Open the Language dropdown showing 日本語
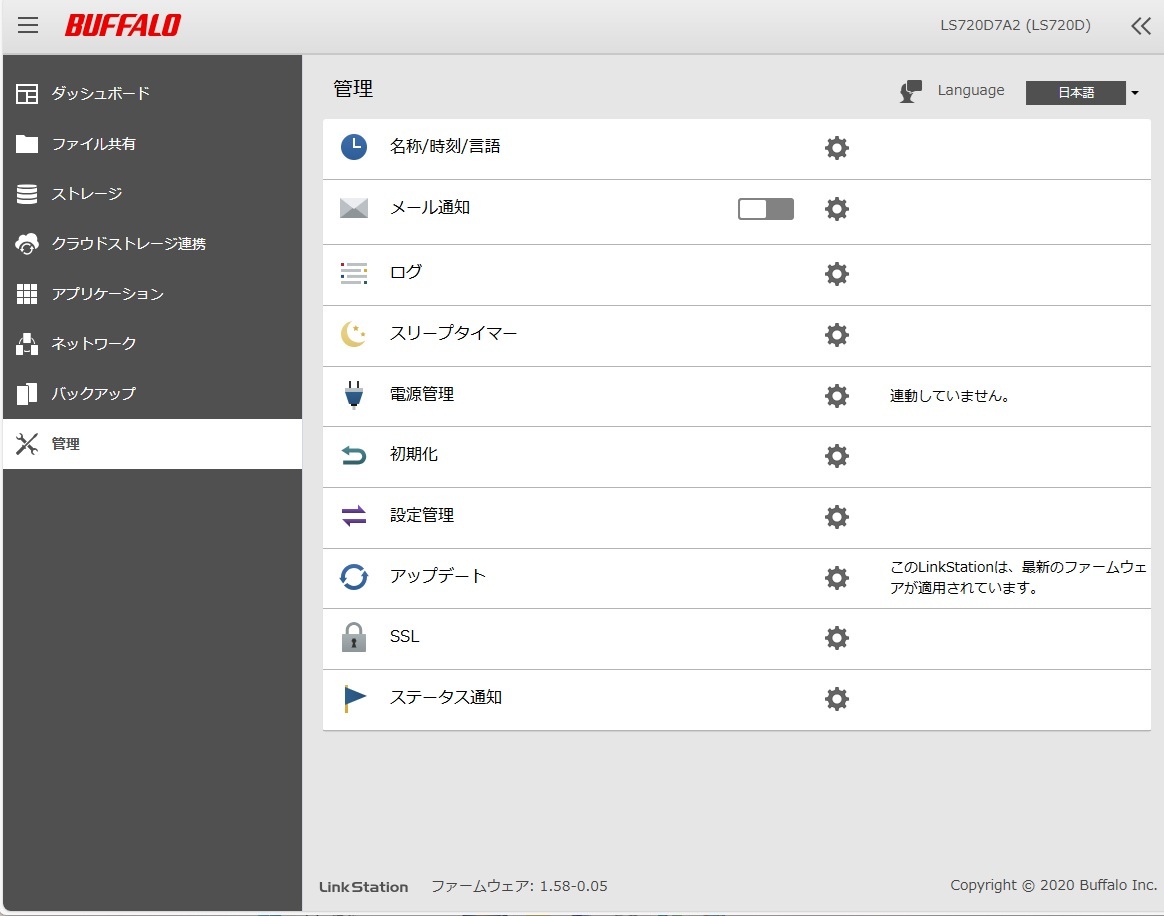 pos(1082,93)
